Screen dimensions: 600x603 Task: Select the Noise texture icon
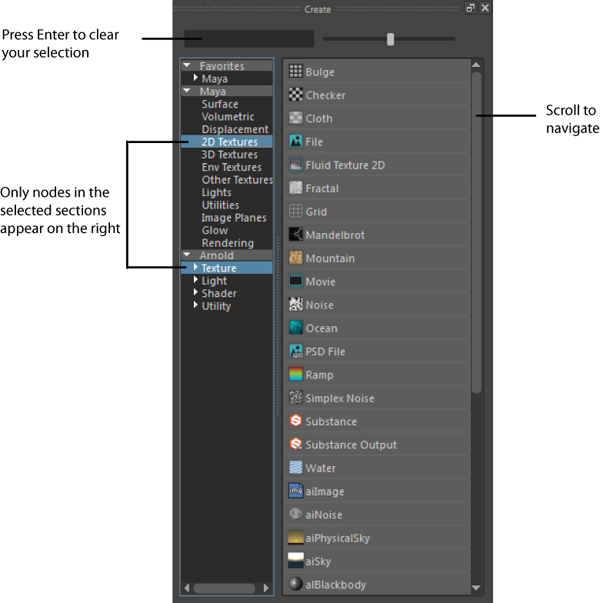pos(296,305)
